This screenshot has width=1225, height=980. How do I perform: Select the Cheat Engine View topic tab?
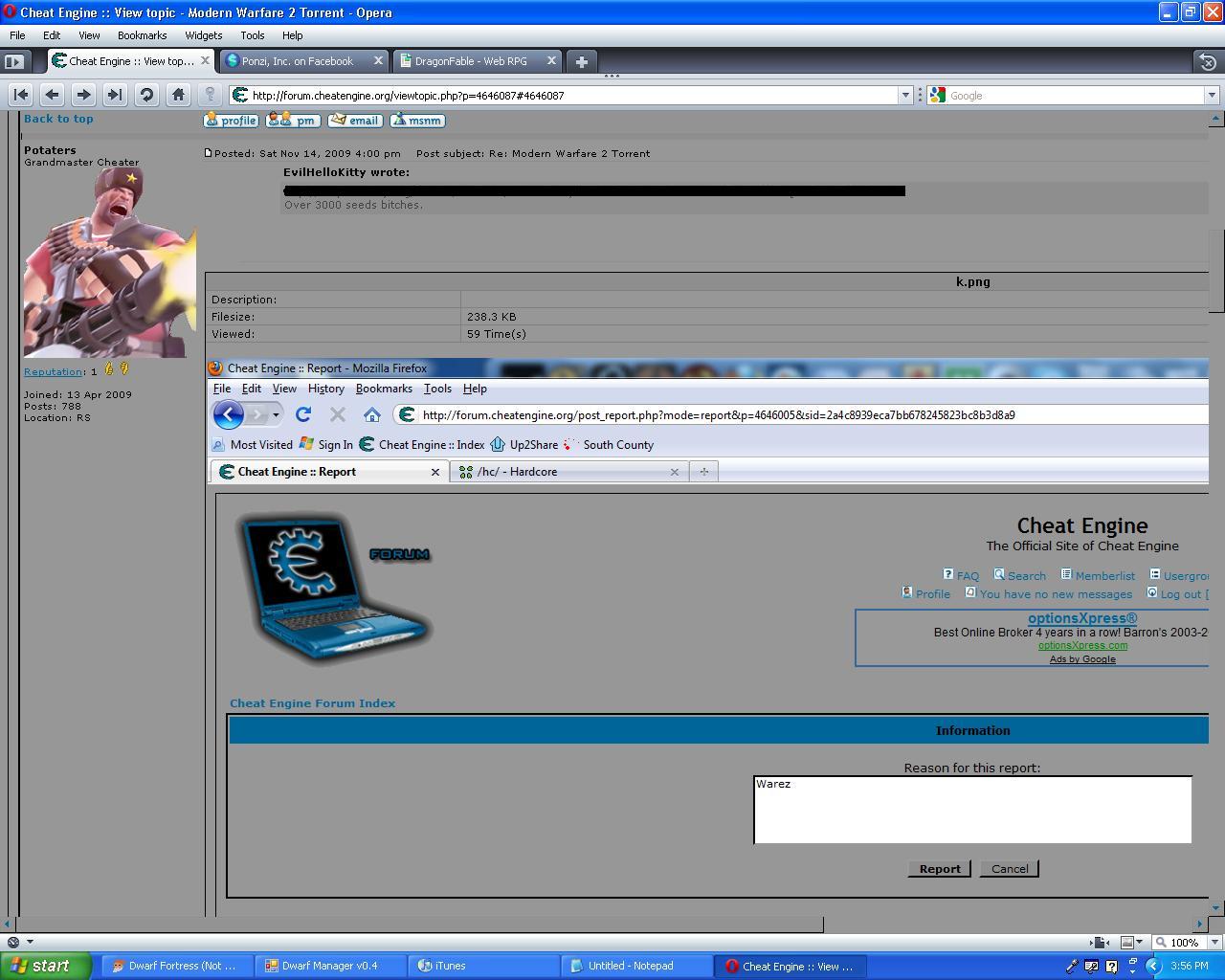(131, 60)
